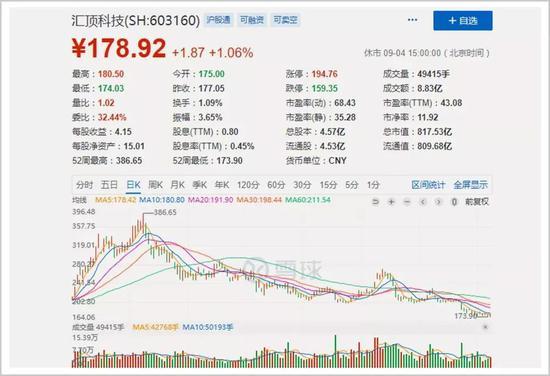This screenshot has height=376, width=550.
Task: Switch to 日K chart tab
Action: pyautogui.click(x=133, y=185)
